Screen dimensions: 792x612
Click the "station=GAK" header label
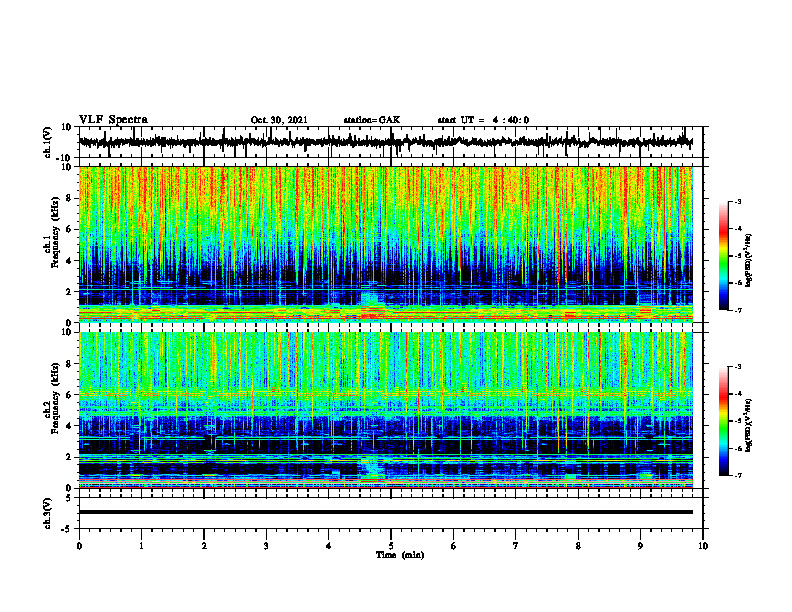tap(372, 120)
